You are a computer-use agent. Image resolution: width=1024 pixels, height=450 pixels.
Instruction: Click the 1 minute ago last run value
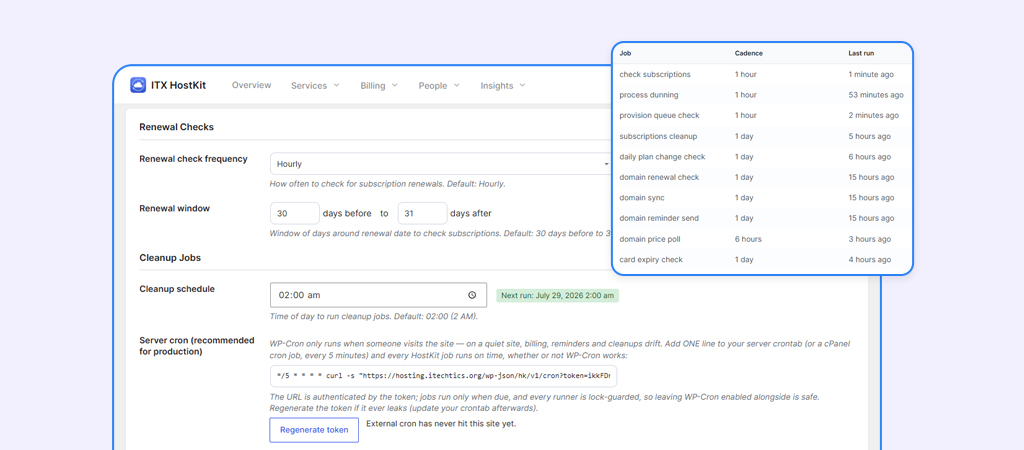[871, 74]
